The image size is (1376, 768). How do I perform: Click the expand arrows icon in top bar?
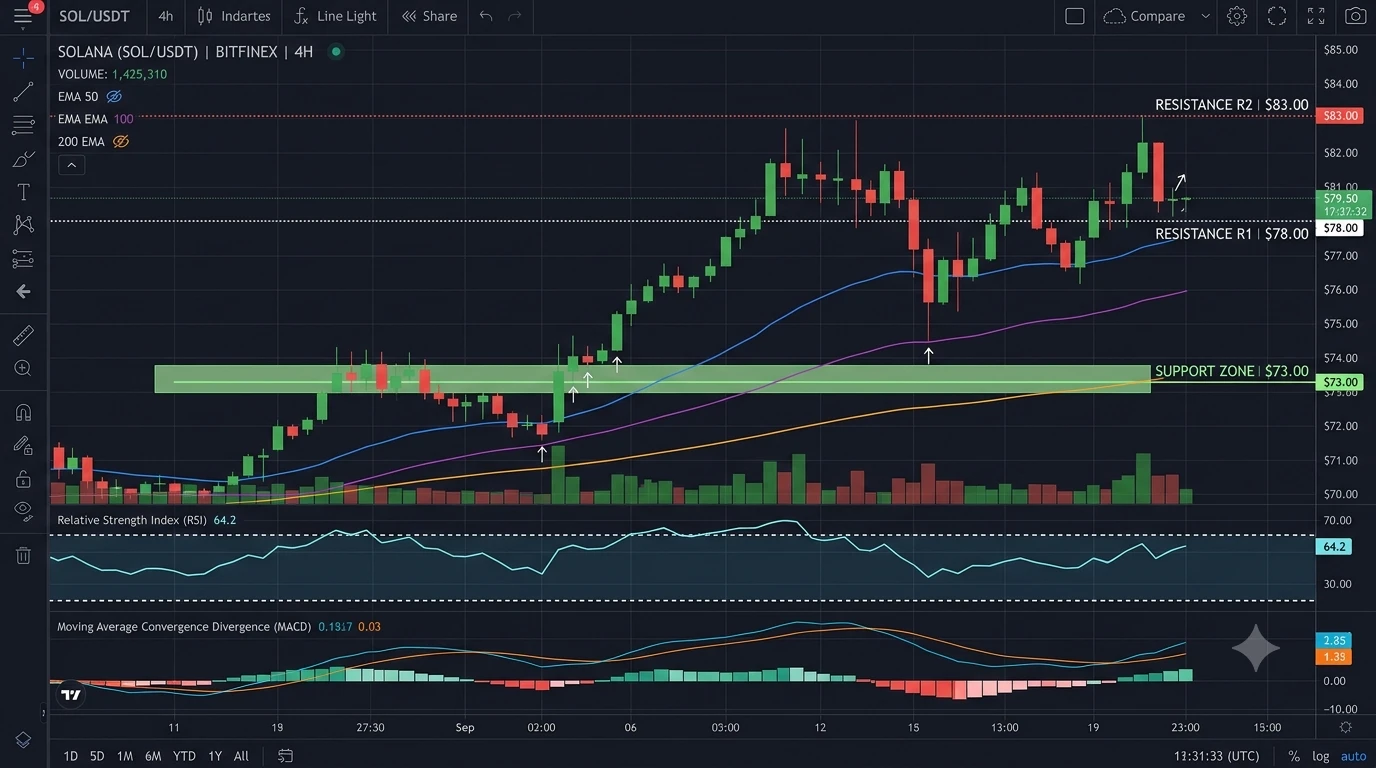[x=1316, y=16]
